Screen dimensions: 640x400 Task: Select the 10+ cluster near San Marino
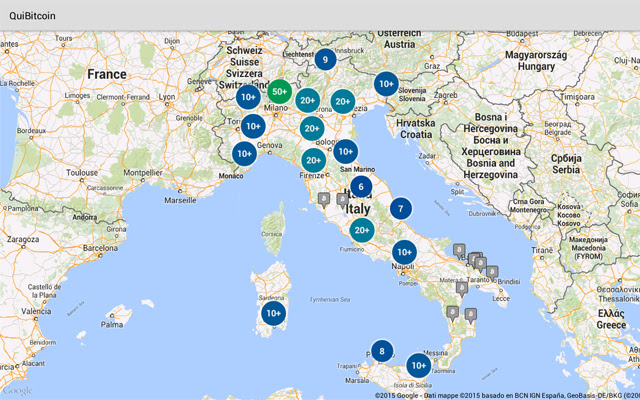tap(346, 151)
